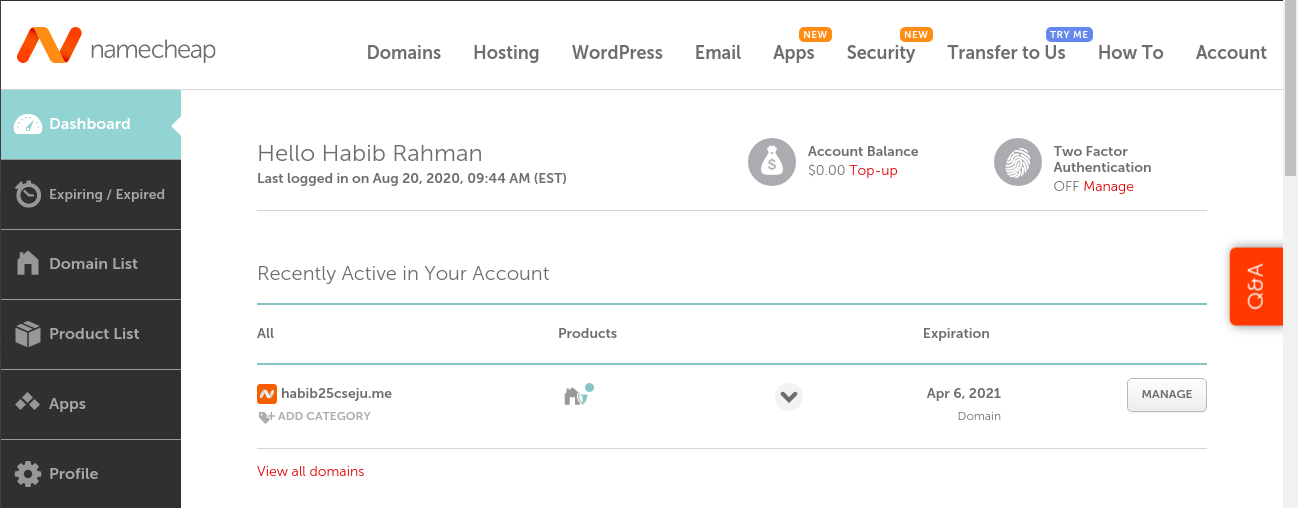Viewport: 1298px width, 508px height.
Task: Open Domain List sidebar section
Action: coord(90,264)
